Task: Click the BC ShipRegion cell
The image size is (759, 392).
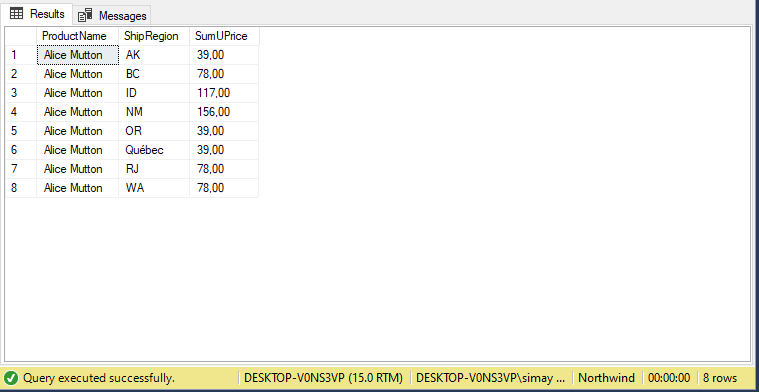Action: pyautogui.click(x=154, y=74)
